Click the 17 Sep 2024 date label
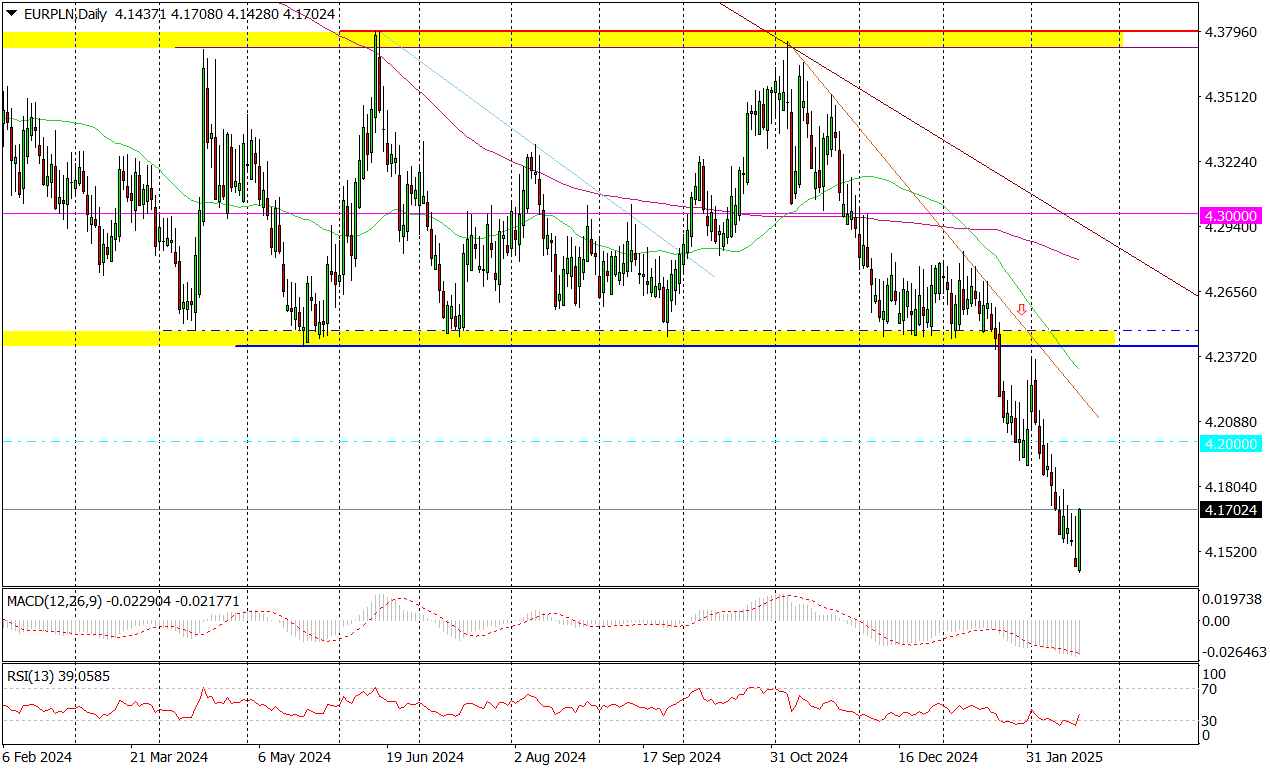 681,758
